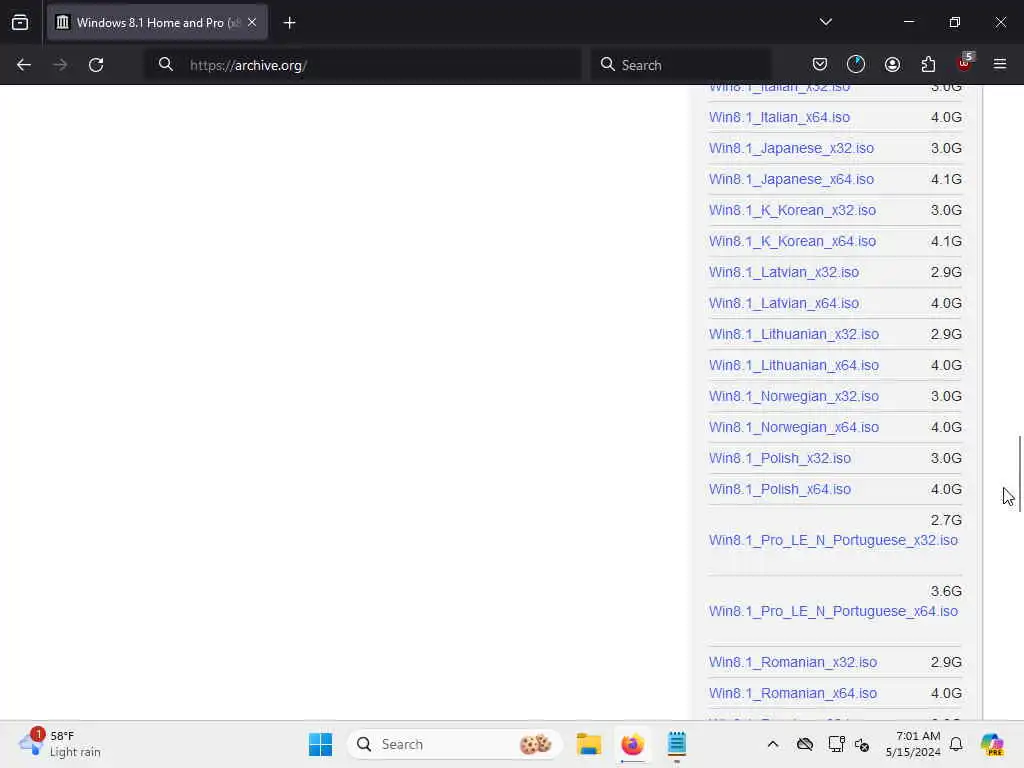
Task: Select the 2.7G size of Portuguese x32
Action: coord(946,520)
